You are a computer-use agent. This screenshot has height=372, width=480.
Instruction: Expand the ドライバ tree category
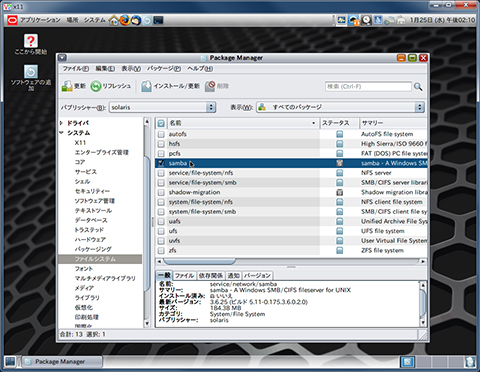(x=61, y=123)
